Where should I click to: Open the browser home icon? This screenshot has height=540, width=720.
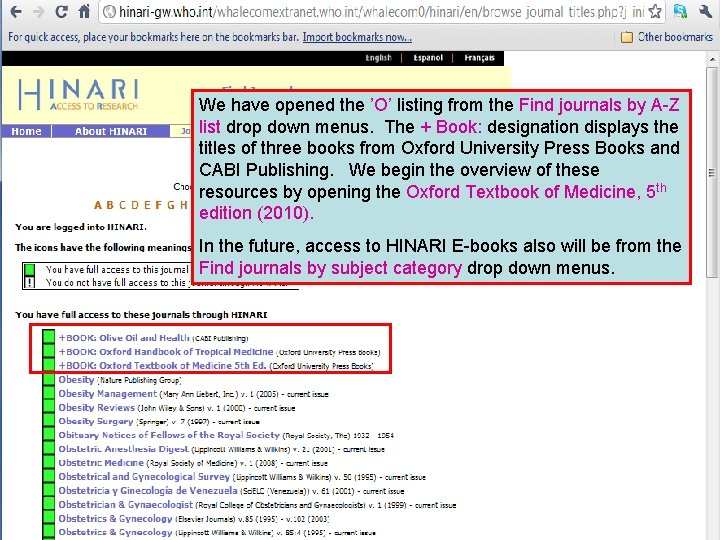pyautogui.click(x=84, y=11)
